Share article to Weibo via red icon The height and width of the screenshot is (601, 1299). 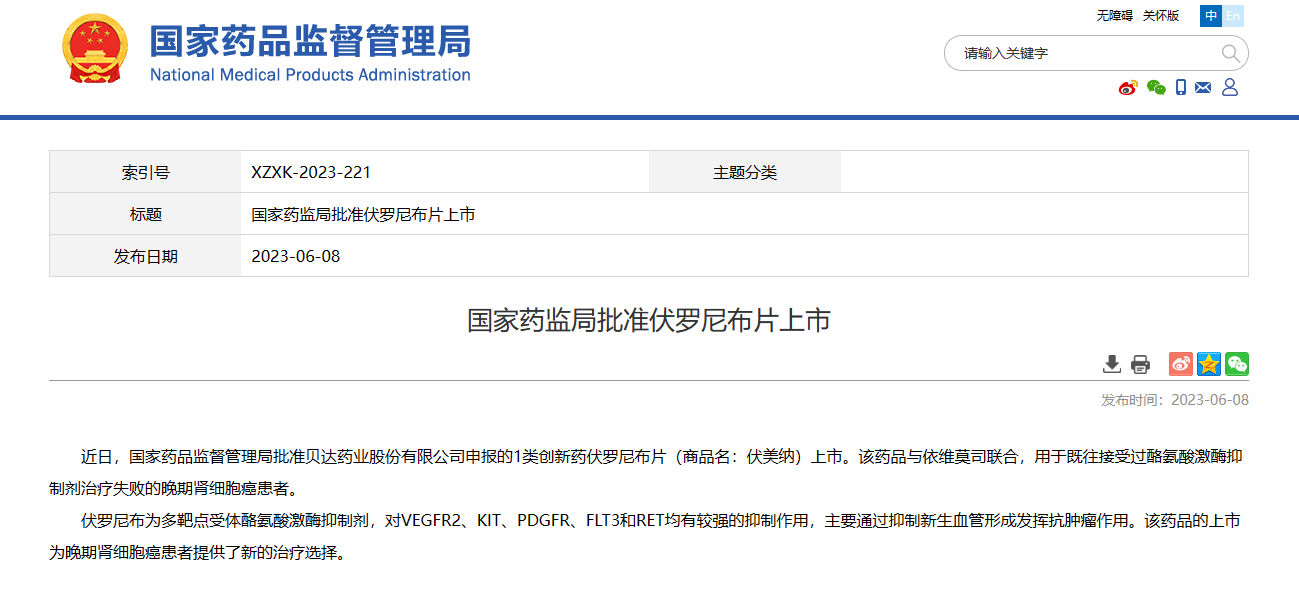click(1181, 364)
